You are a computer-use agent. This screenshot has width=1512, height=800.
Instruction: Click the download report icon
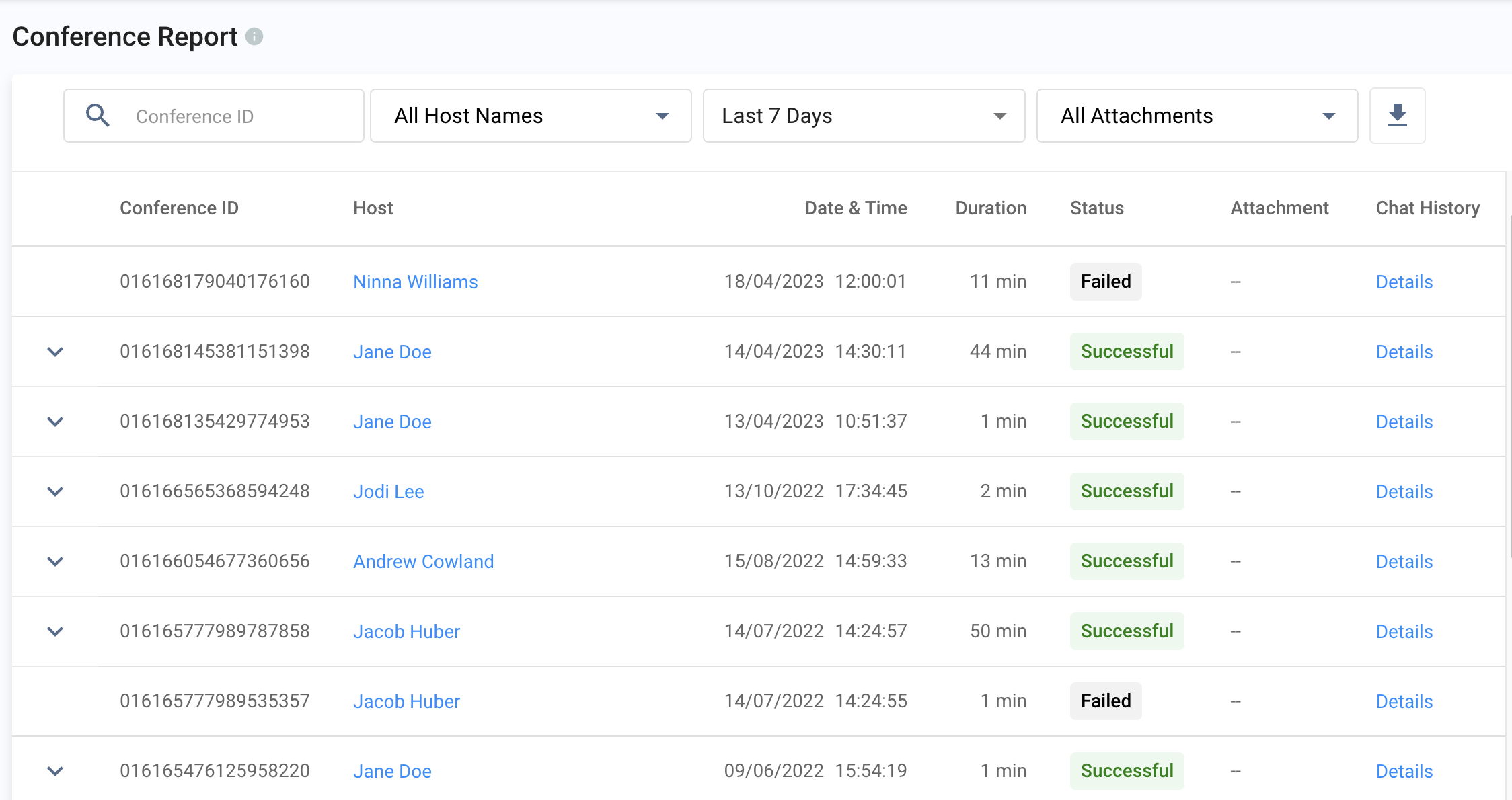[1397, 116]
